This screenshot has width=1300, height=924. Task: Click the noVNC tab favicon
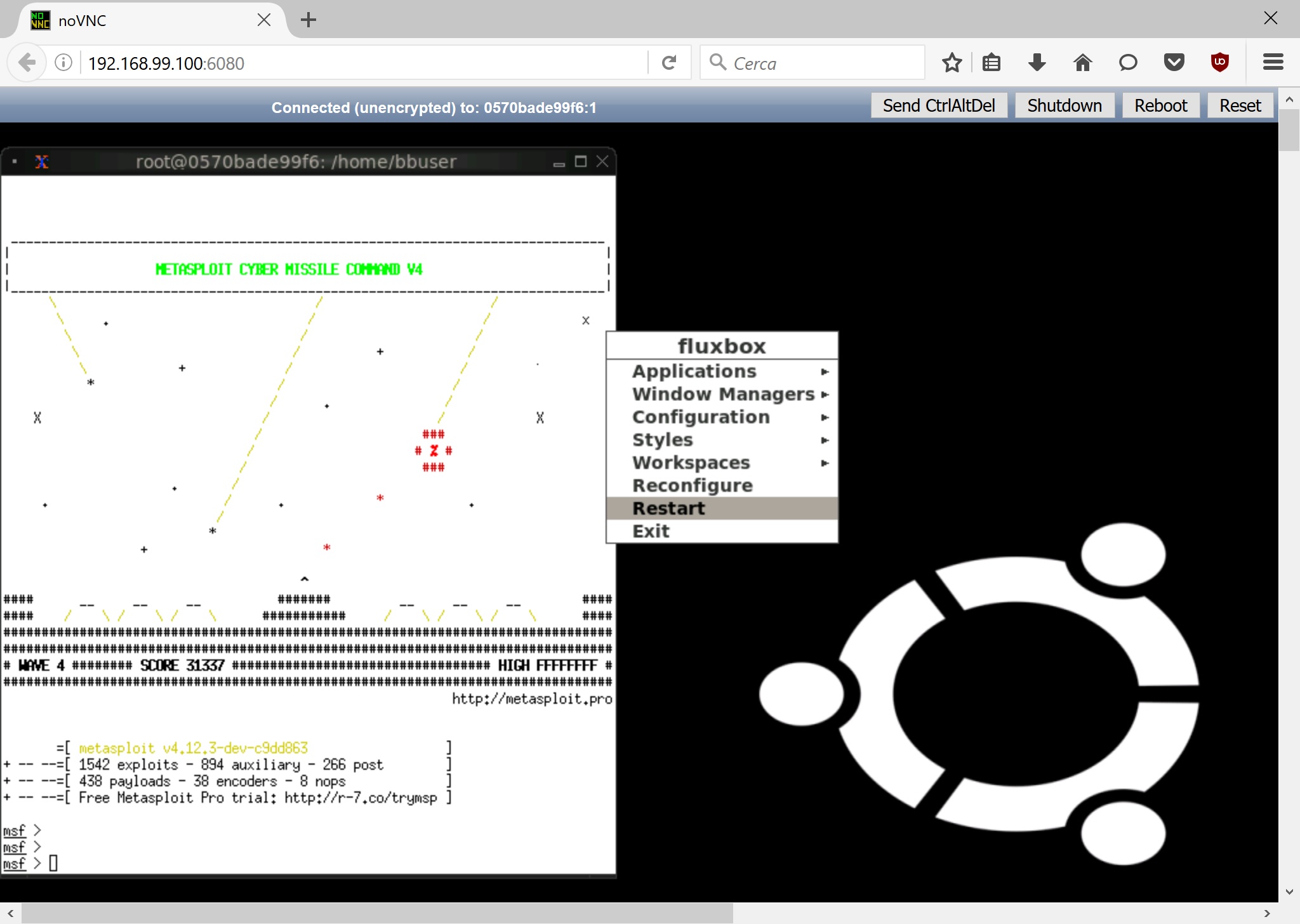click(x=40, y=20)
